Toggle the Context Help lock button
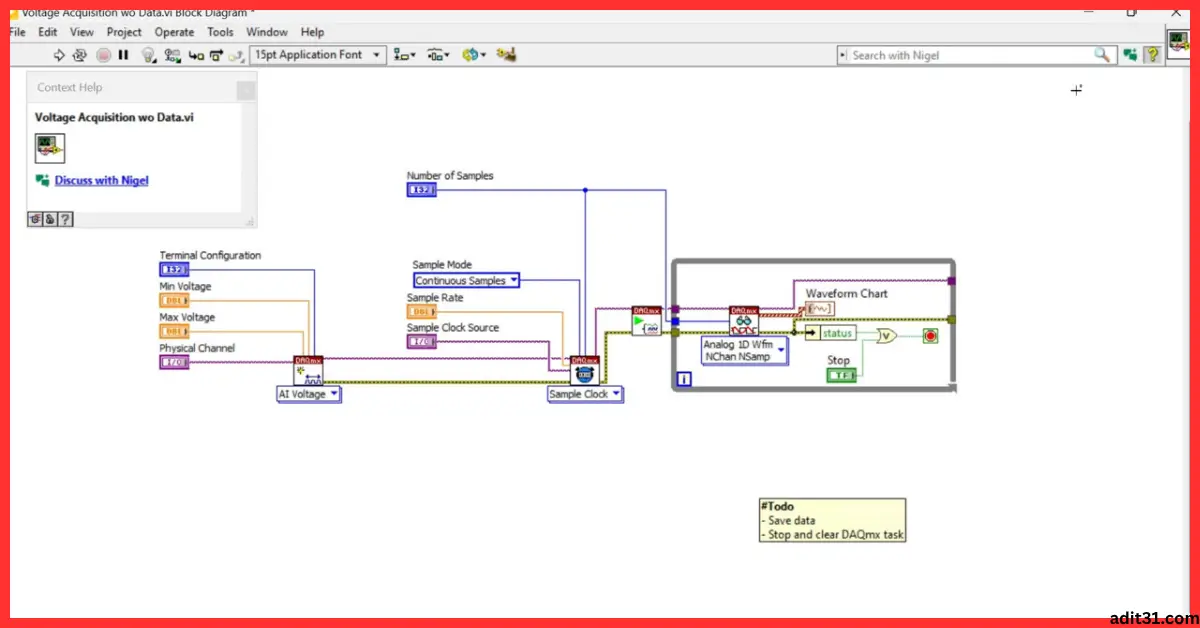 pos(49,219)
